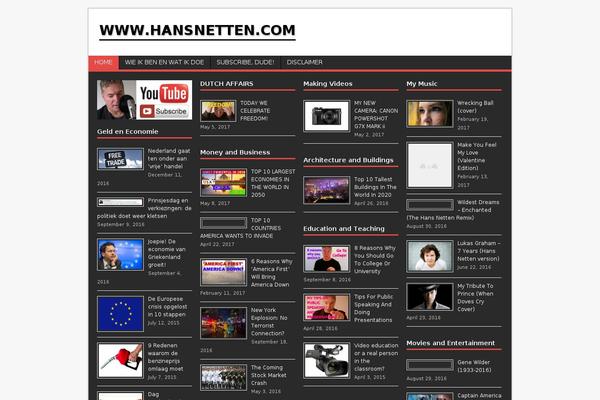Click the Public Speaking tips thumbnail
Image resolution: width=600 pixels, height=400 pixels.
click(x=326, y=307)
